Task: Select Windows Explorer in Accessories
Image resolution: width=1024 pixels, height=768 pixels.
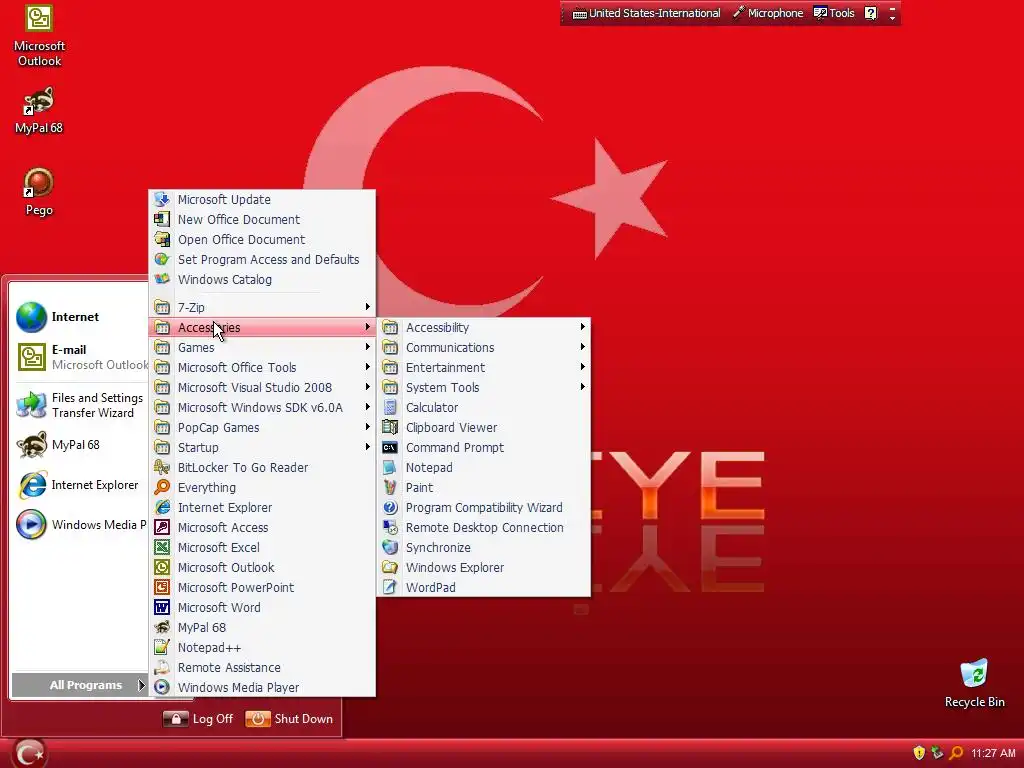Action: pos(484,568)
